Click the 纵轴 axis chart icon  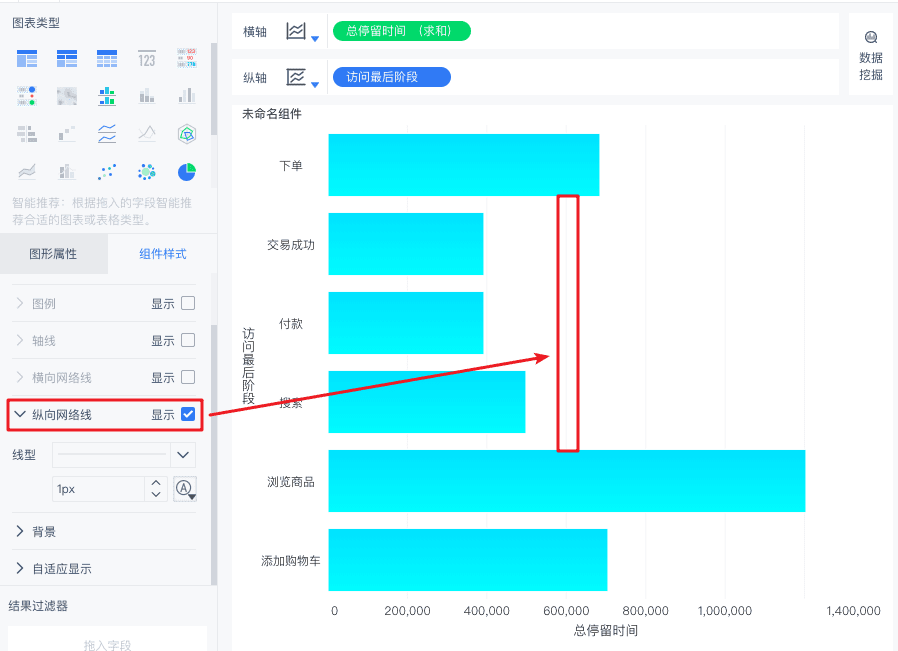click(296, 77)
